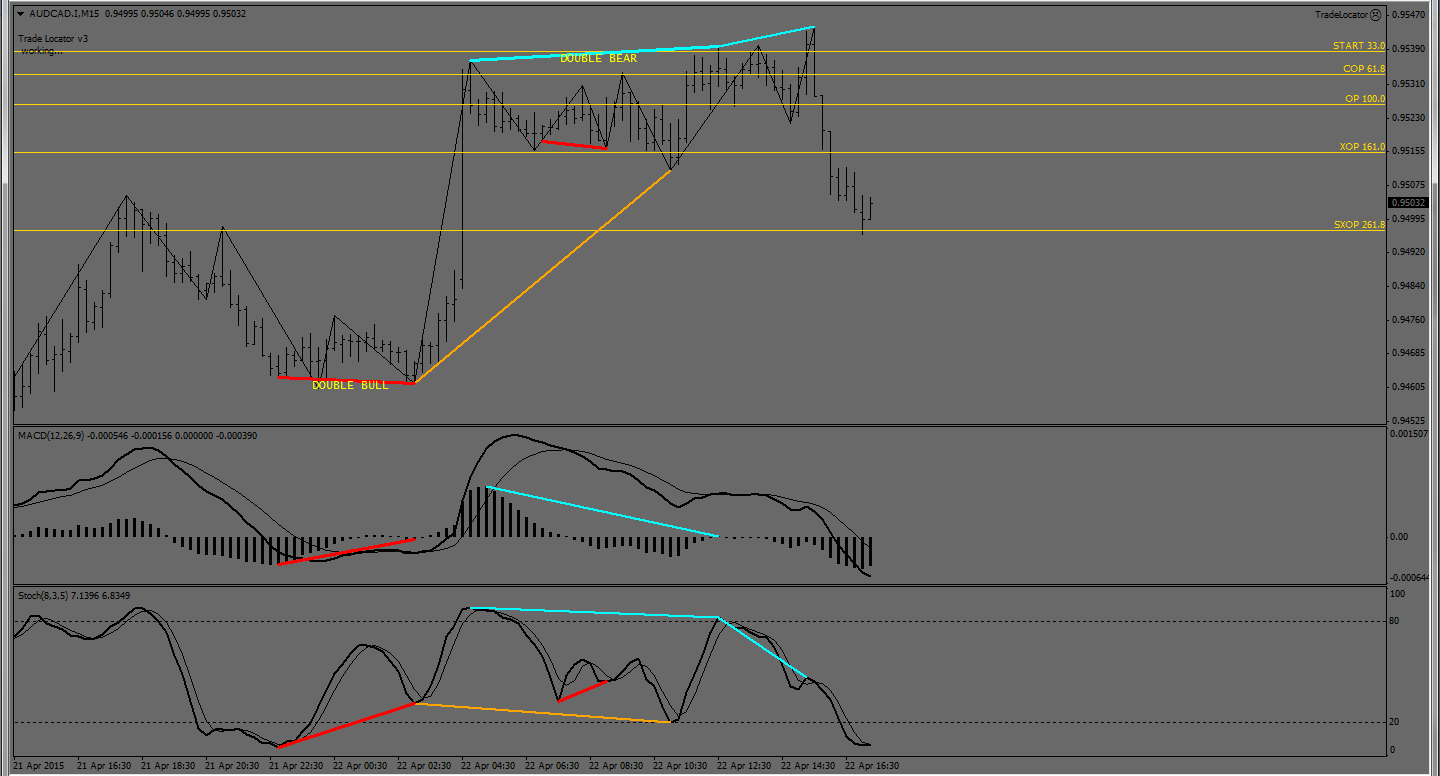
Task: Click the "22 Apr 16:30" time axis label
Action: pyautogui.click(x=872, y=766)
